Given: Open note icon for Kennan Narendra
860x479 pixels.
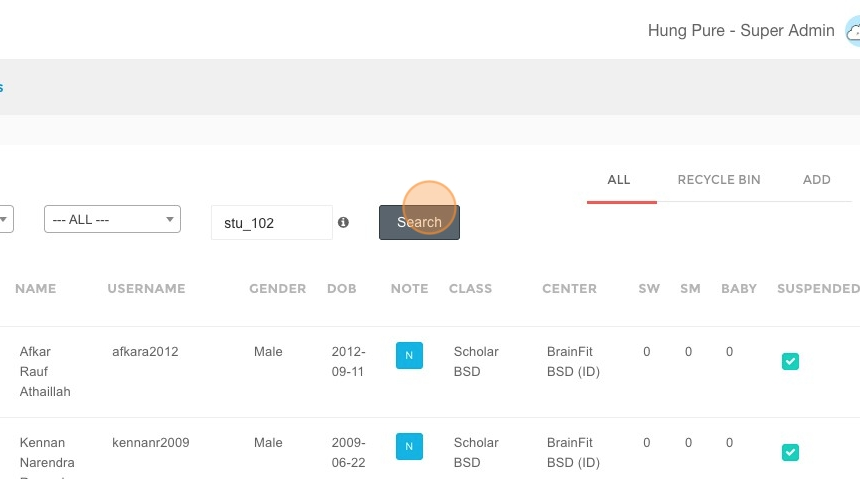Looking at the screenshot, I should 409,446.
